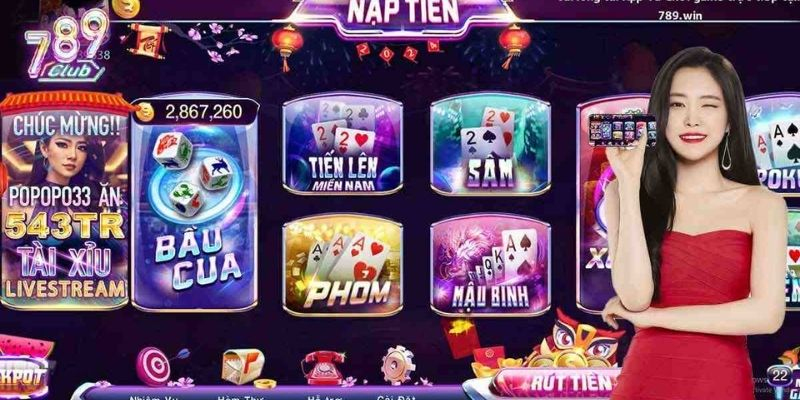The width and height of the screenshot is (800, 400).
Task: Click the red scroll decoration icon
Action: click(x=147, y=40)
